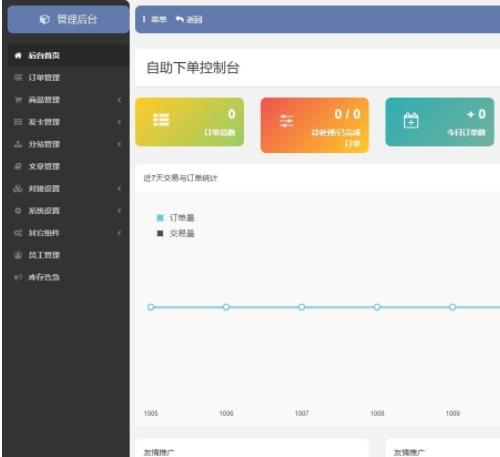Expand the 商品管理 submenu chevron
Screen dimensions: 500x457
click(119, 100)
